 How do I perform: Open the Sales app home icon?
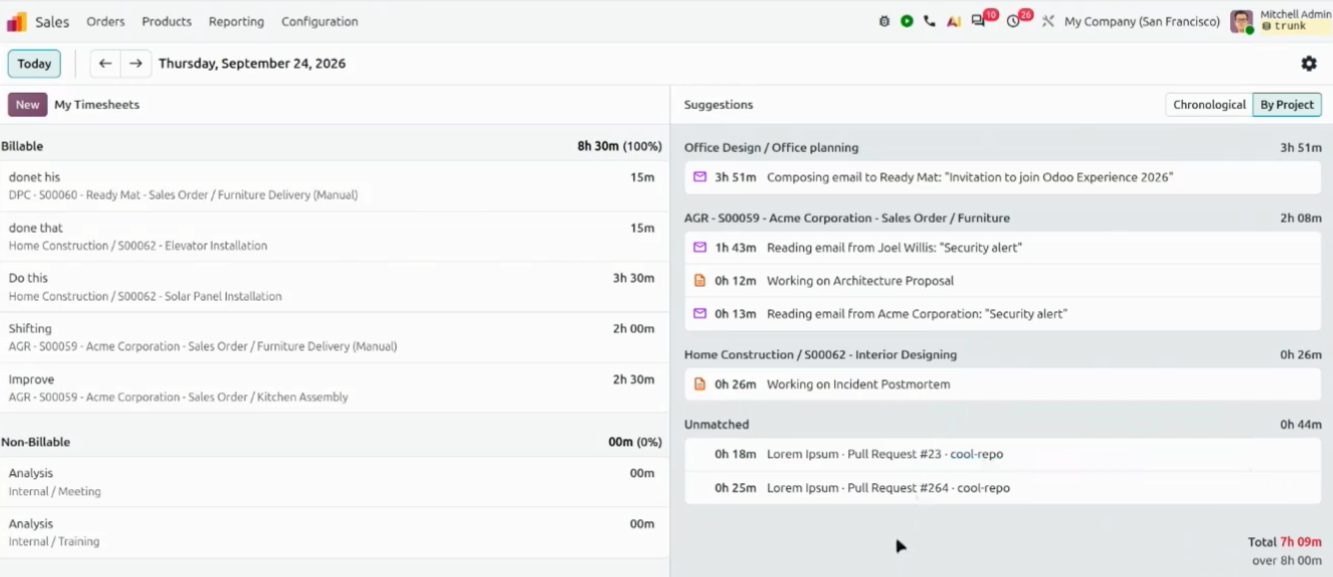17,21
